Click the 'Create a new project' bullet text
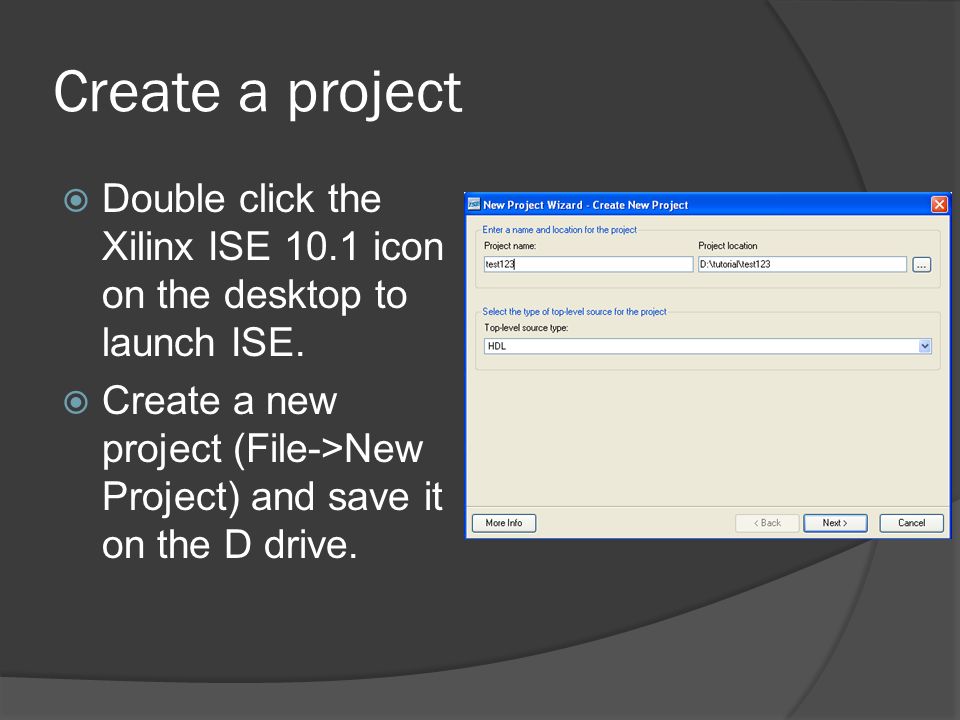 (272, 472)
